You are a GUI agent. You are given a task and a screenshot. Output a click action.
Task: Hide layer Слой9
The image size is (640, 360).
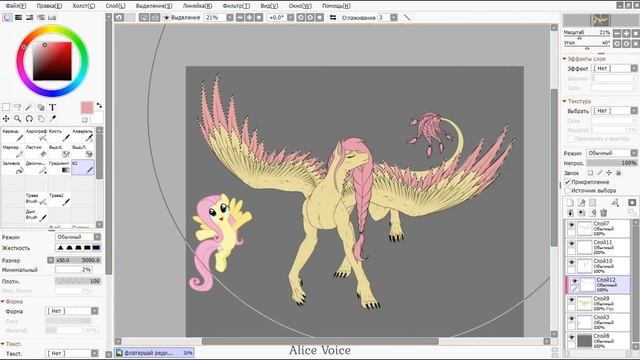(x=571, y=300)
